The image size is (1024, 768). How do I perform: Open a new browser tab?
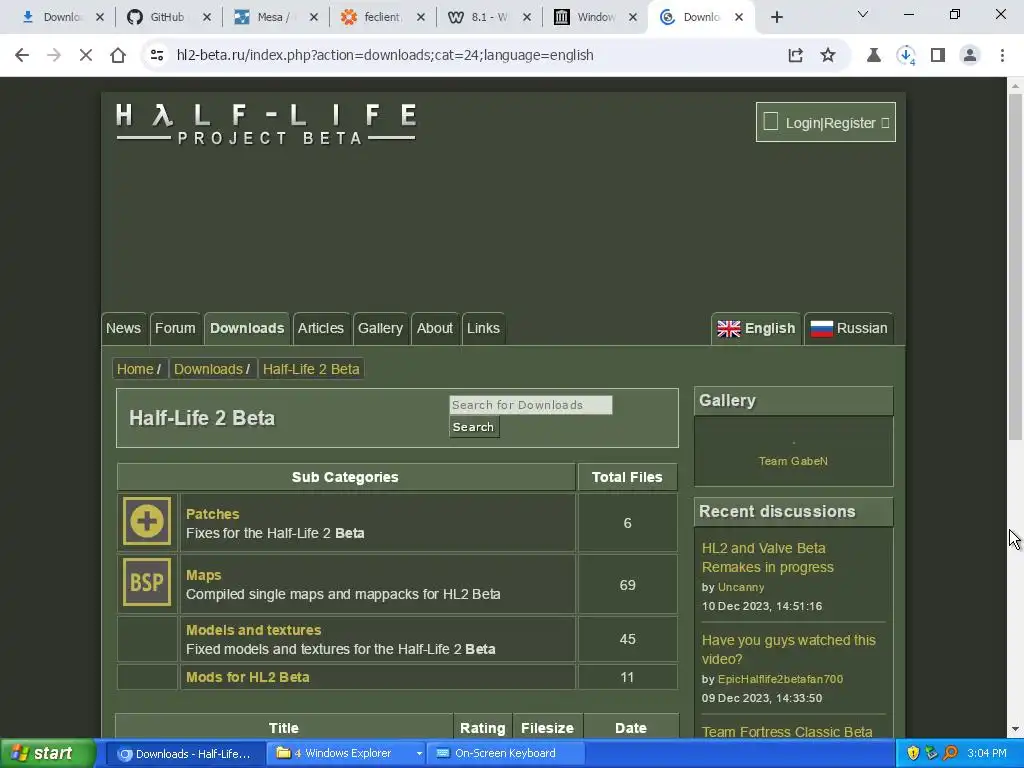[776, 18]
